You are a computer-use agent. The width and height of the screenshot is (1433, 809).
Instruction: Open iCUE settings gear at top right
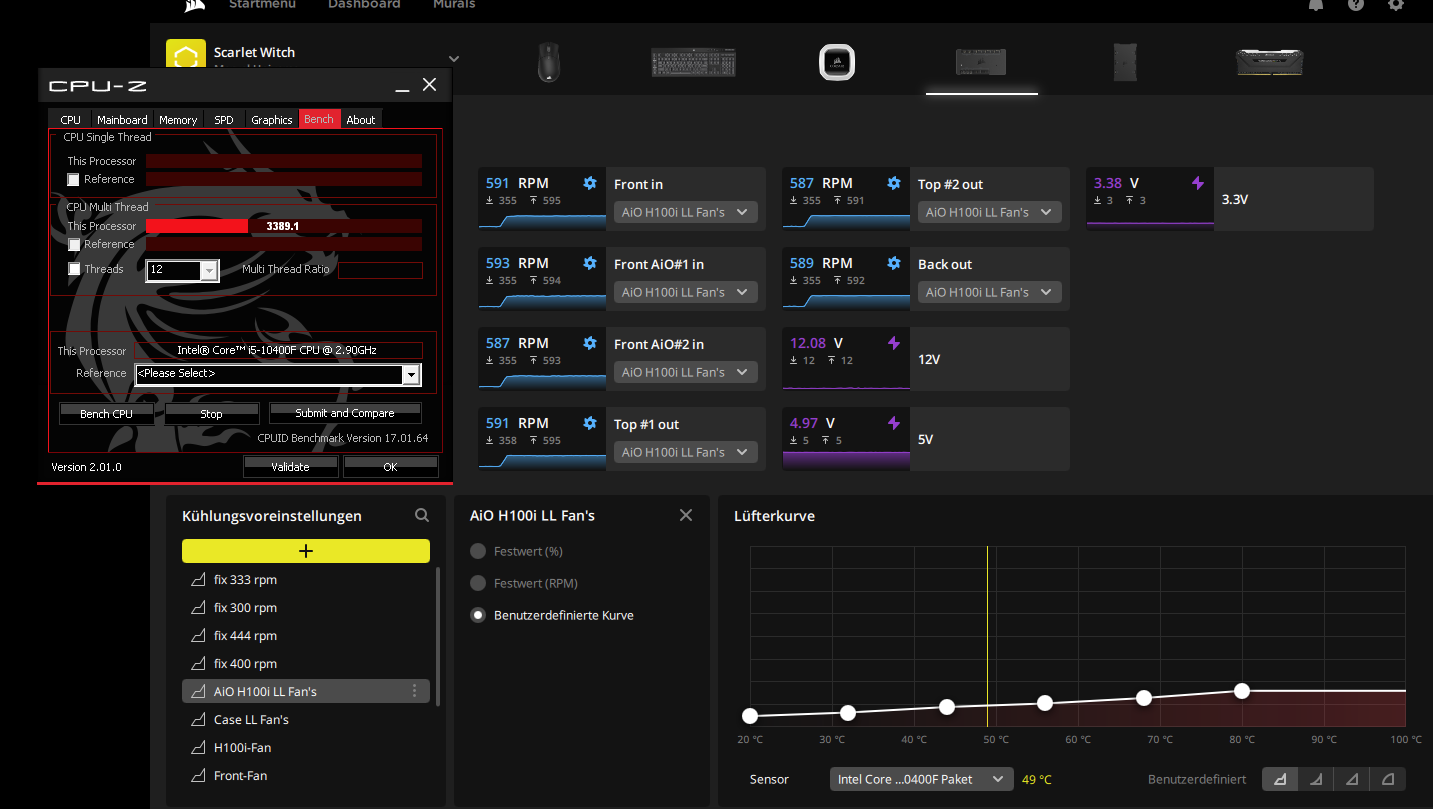point(1396,4)
